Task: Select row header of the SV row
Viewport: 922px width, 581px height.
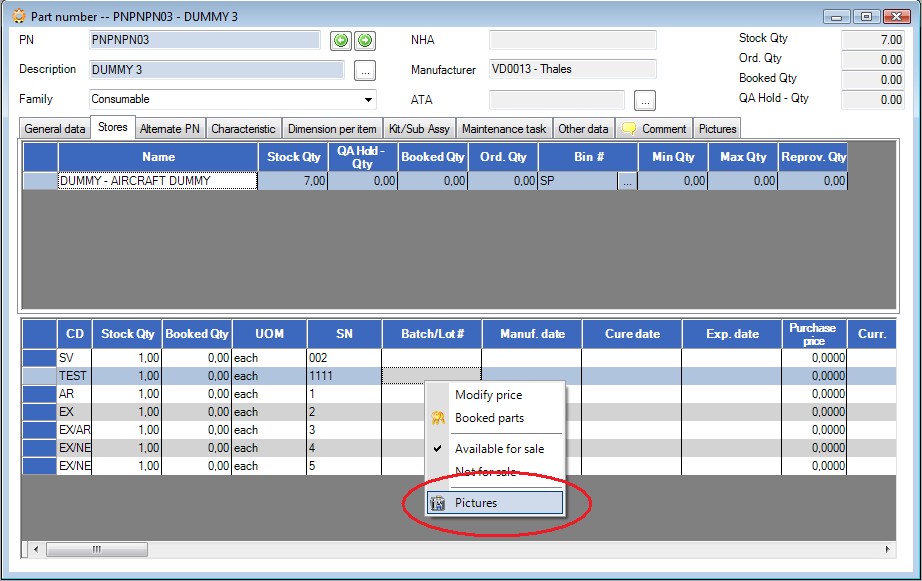Action: [39, 358]
